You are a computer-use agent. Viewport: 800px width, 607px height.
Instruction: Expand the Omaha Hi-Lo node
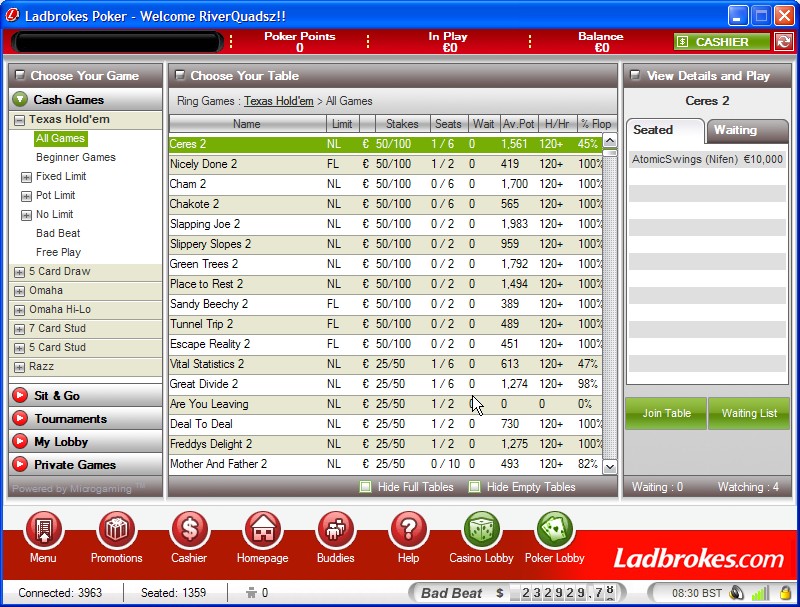pos(19,310)
